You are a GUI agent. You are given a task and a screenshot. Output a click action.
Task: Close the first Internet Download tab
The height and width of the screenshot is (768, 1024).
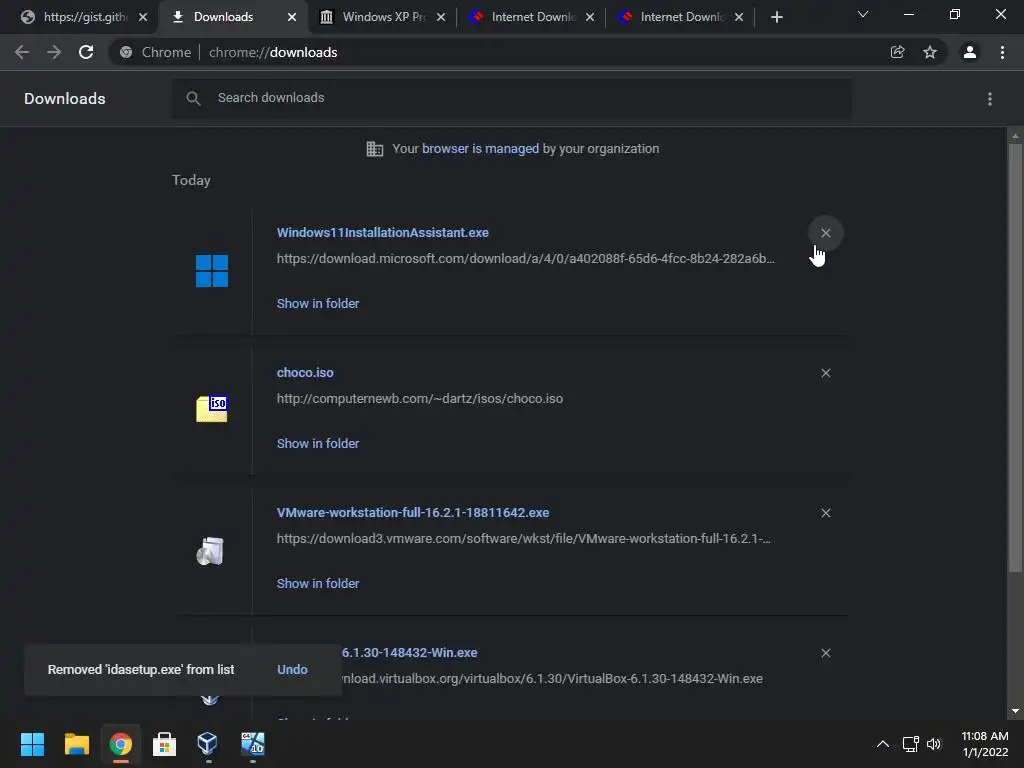pyautogui.click(x=590, y=17)
